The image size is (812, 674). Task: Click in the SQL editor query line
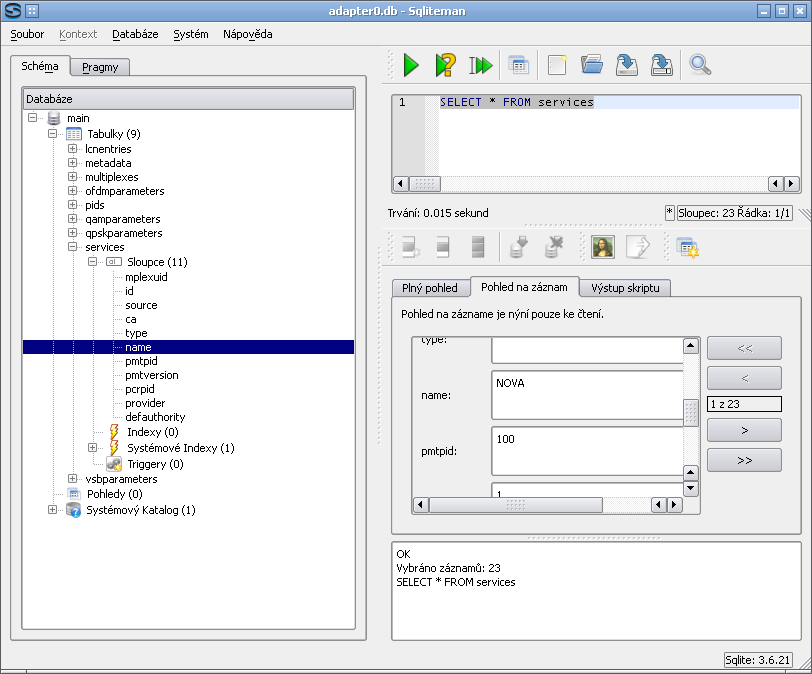[x=619, y=102]
